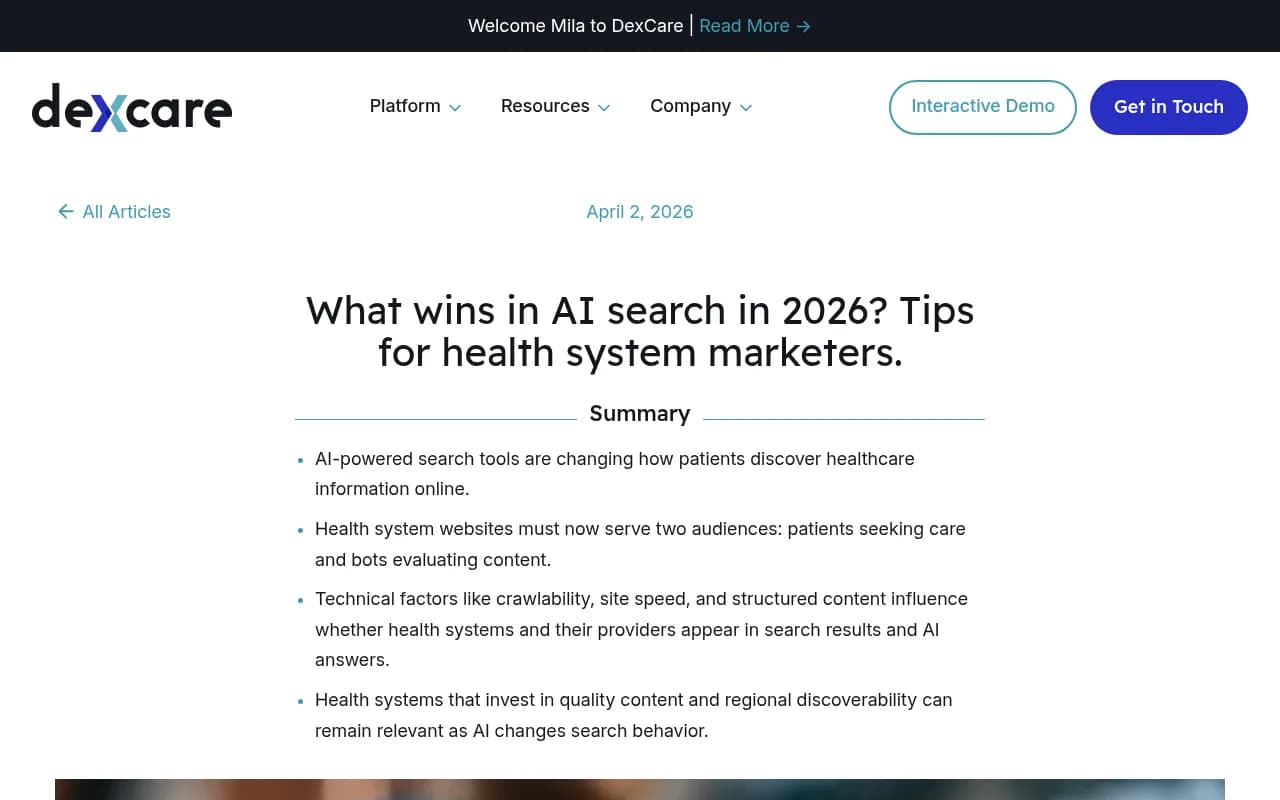Click the dexcare logo
The width and height of the screenshot is (1280, 800).
point(132,108)
